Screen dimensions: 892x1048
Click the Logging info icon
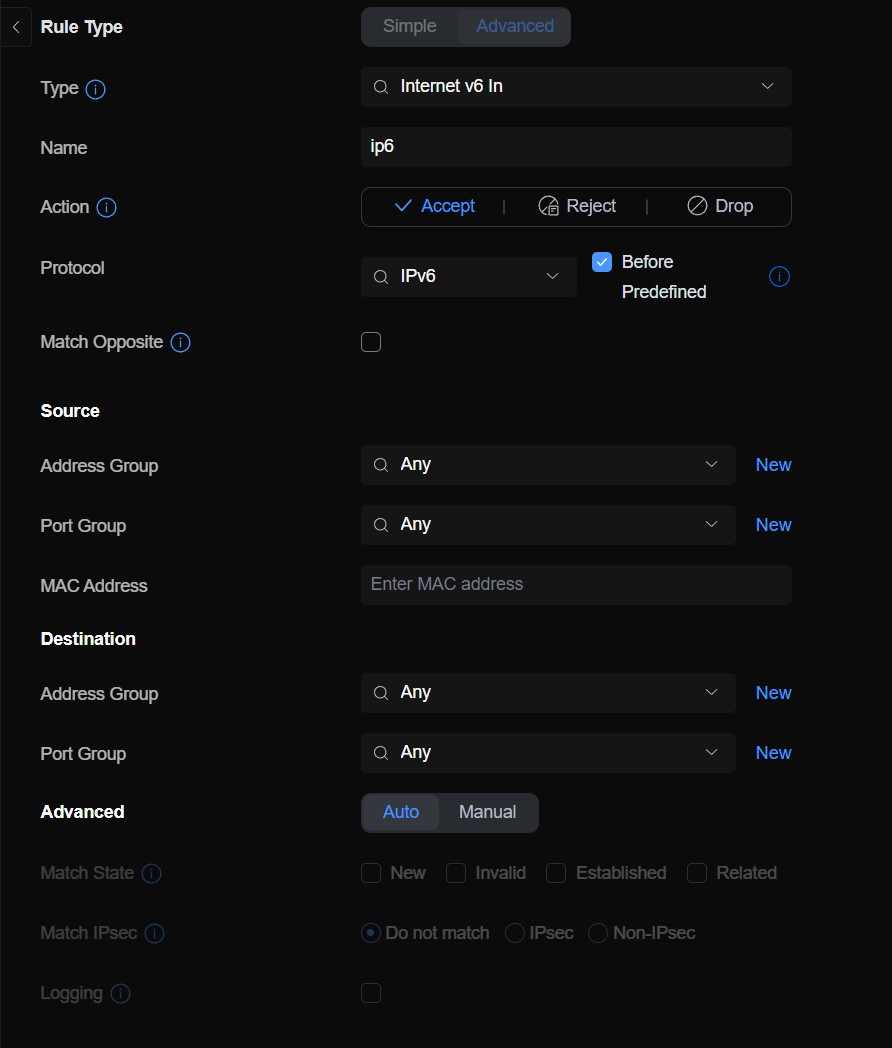click(120, 994)
